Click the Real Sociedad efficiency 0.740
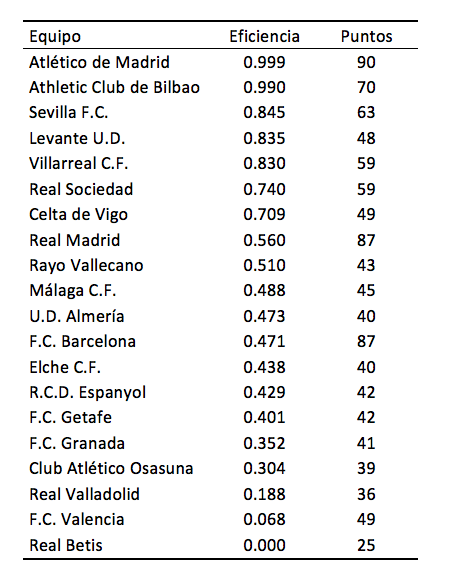The height and width of the screenshot is (587, 452). (x=264, y=189)
